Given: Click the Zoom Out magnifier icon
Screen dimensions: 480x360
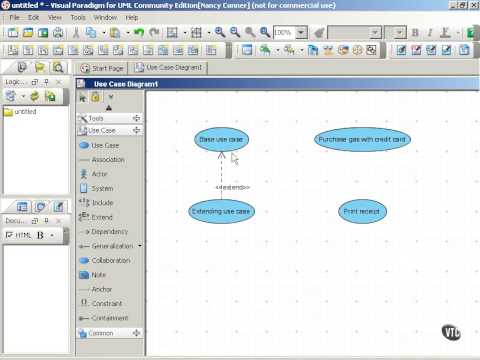Looking at the screenshot, I should click(235, 32).
